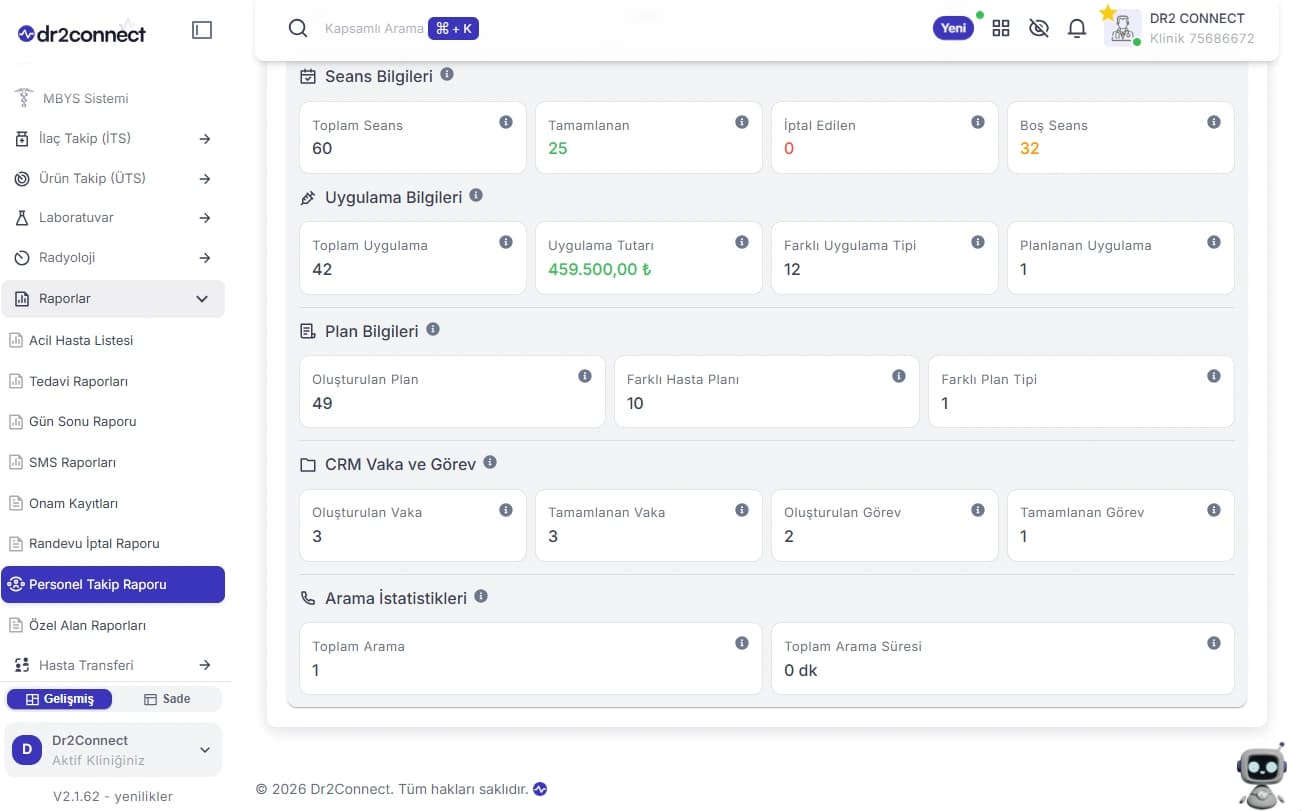Show info for Tamamlanan Görev card
Image resolution: width=1301 pixels, height=811 pixels.
point(1214,510)
